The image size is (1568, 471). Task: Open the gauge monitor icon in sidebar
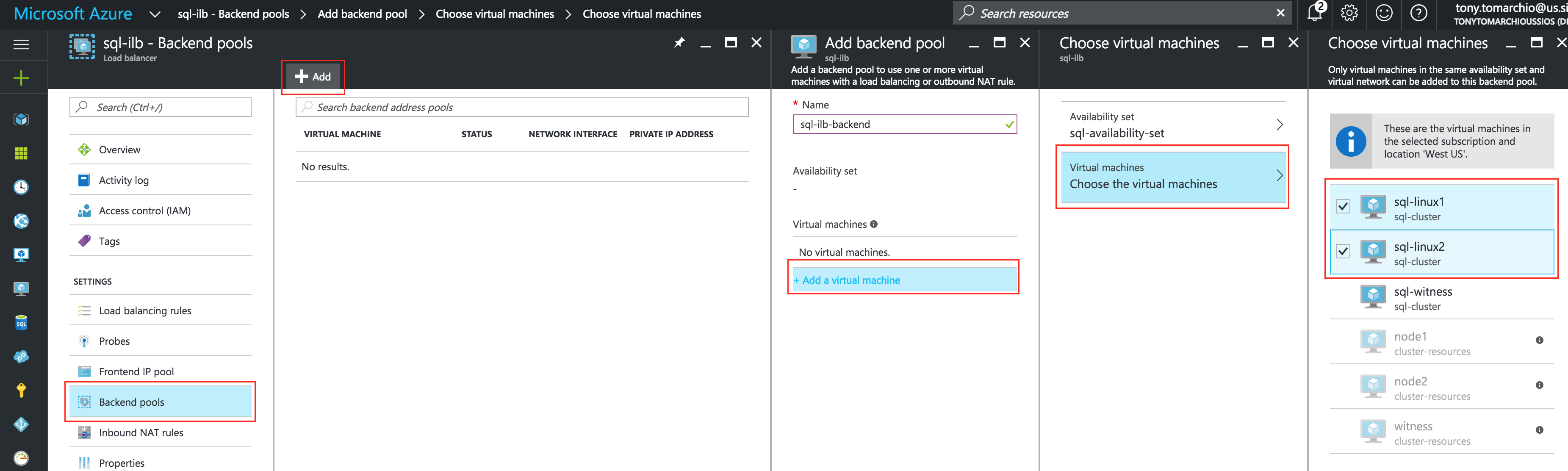coord(21,458)
